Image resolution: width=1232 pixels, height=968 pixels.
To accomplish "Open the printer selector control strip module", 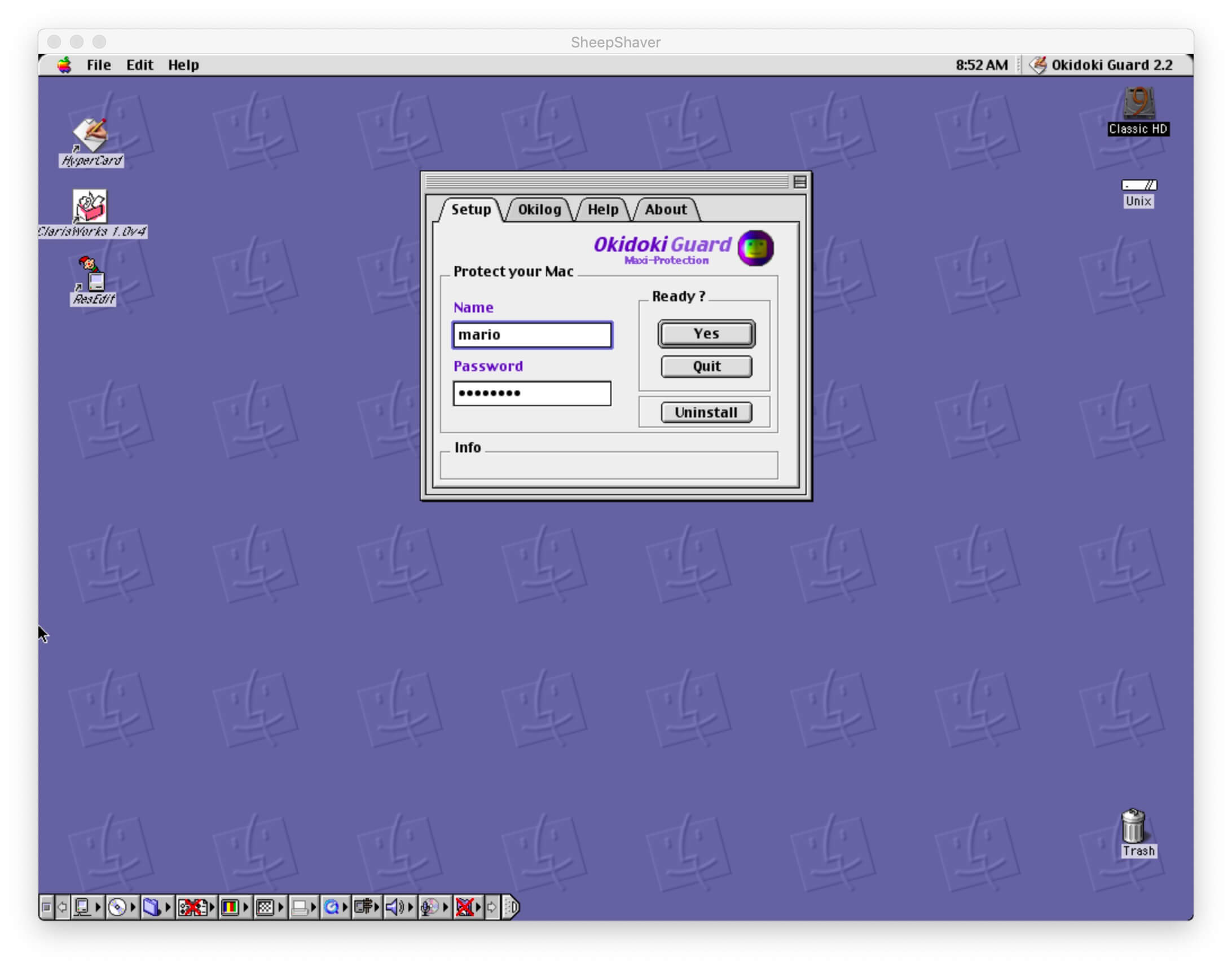I will (x=300, y=907).
